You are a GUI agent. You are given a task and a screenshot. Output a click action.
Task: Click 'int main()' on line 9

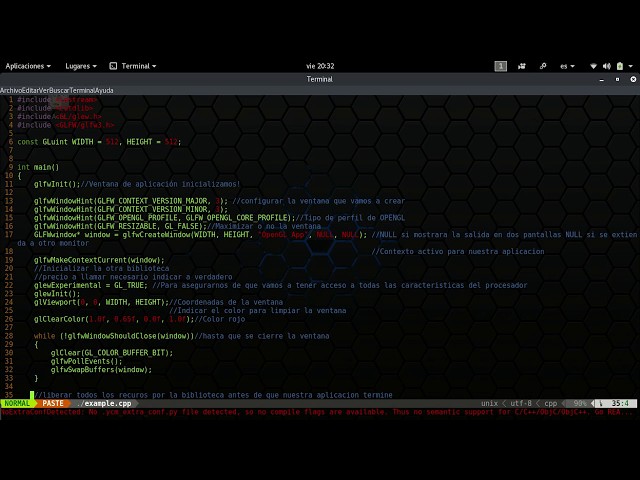[x=38, y=167]
